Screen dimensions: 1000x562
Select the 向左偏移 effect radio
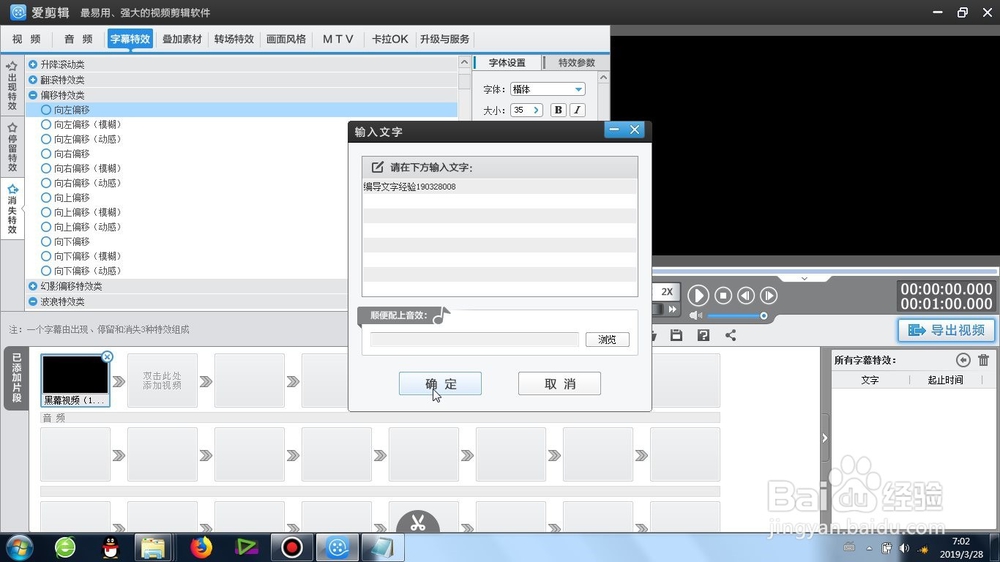tap(46, 110)
